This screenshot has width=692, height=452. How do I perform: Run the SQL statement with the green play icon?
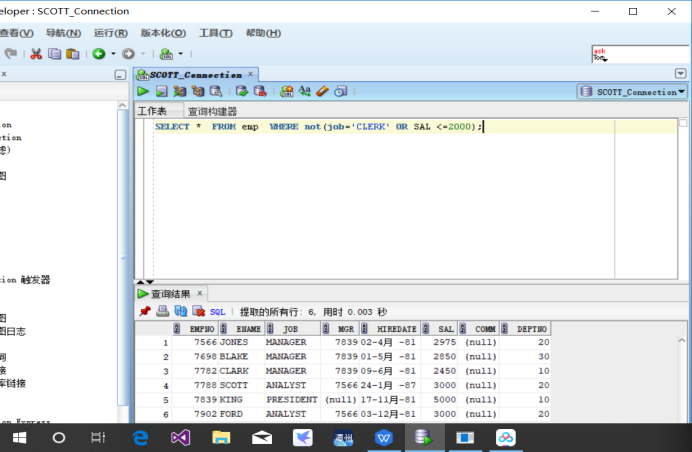click(143, 91)
